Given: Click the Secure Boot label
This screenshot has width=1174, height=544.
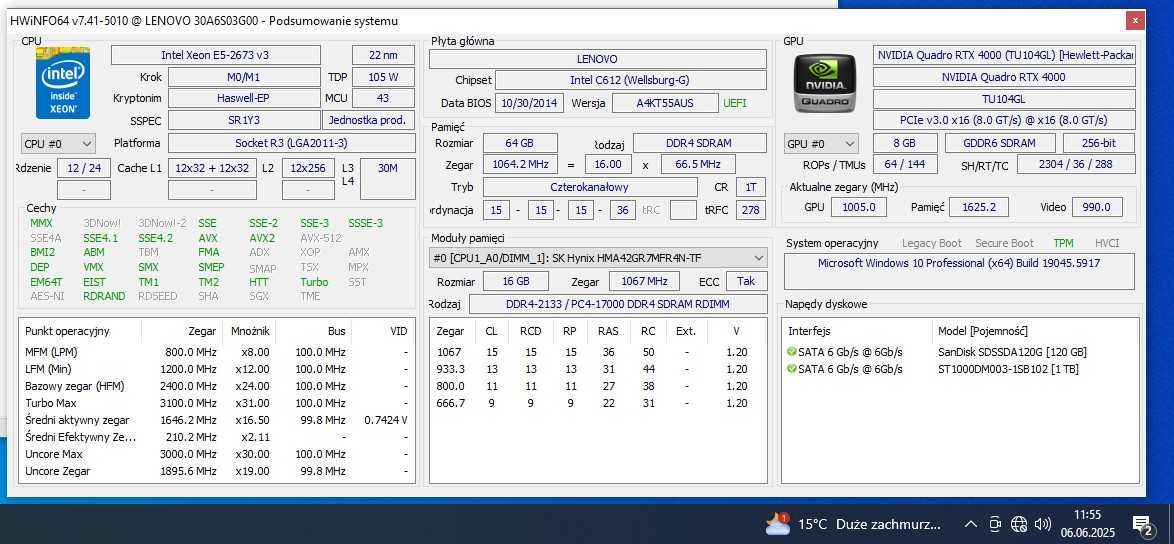Looking at the screenshot, I should click(x=1004, y=243).
